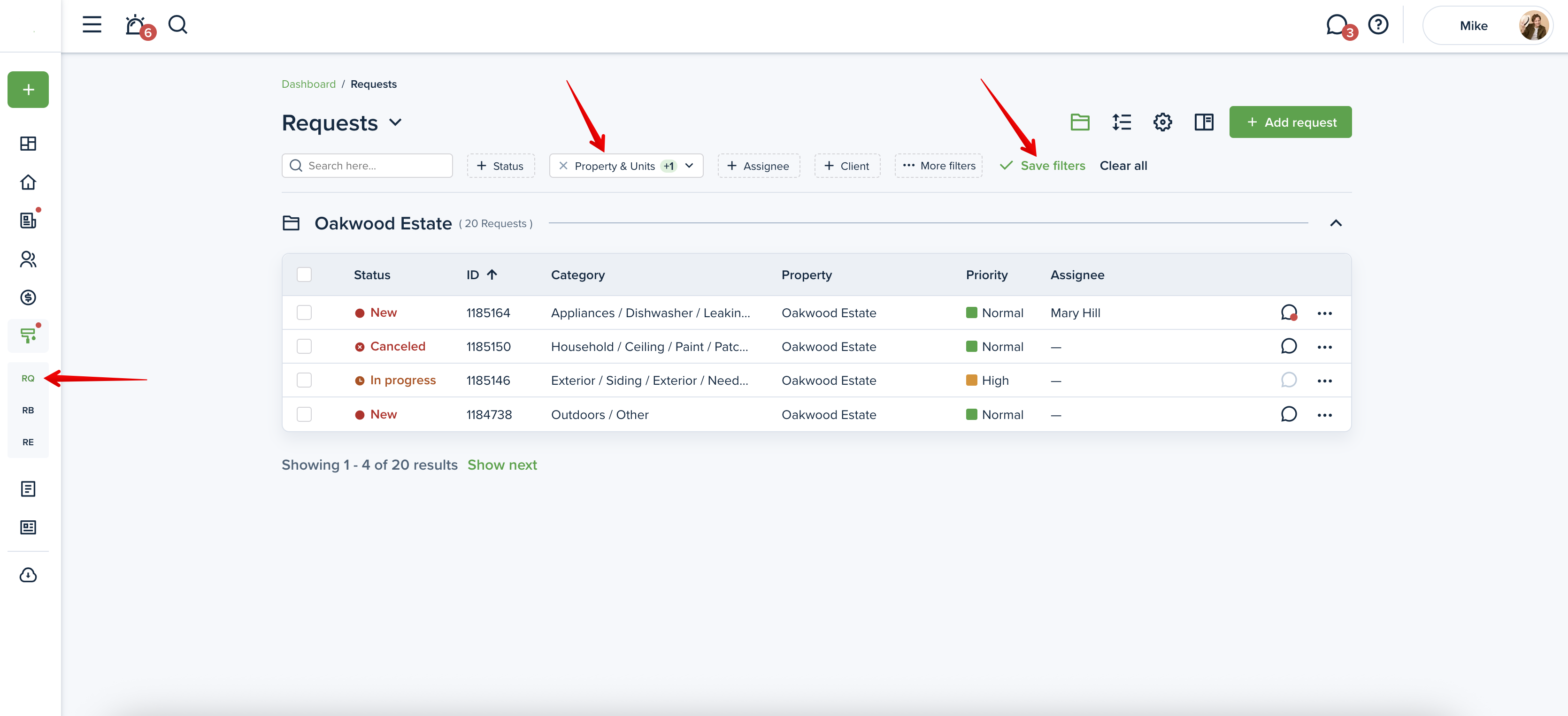Check the box for request 1185150

click(x=304, y=347)
